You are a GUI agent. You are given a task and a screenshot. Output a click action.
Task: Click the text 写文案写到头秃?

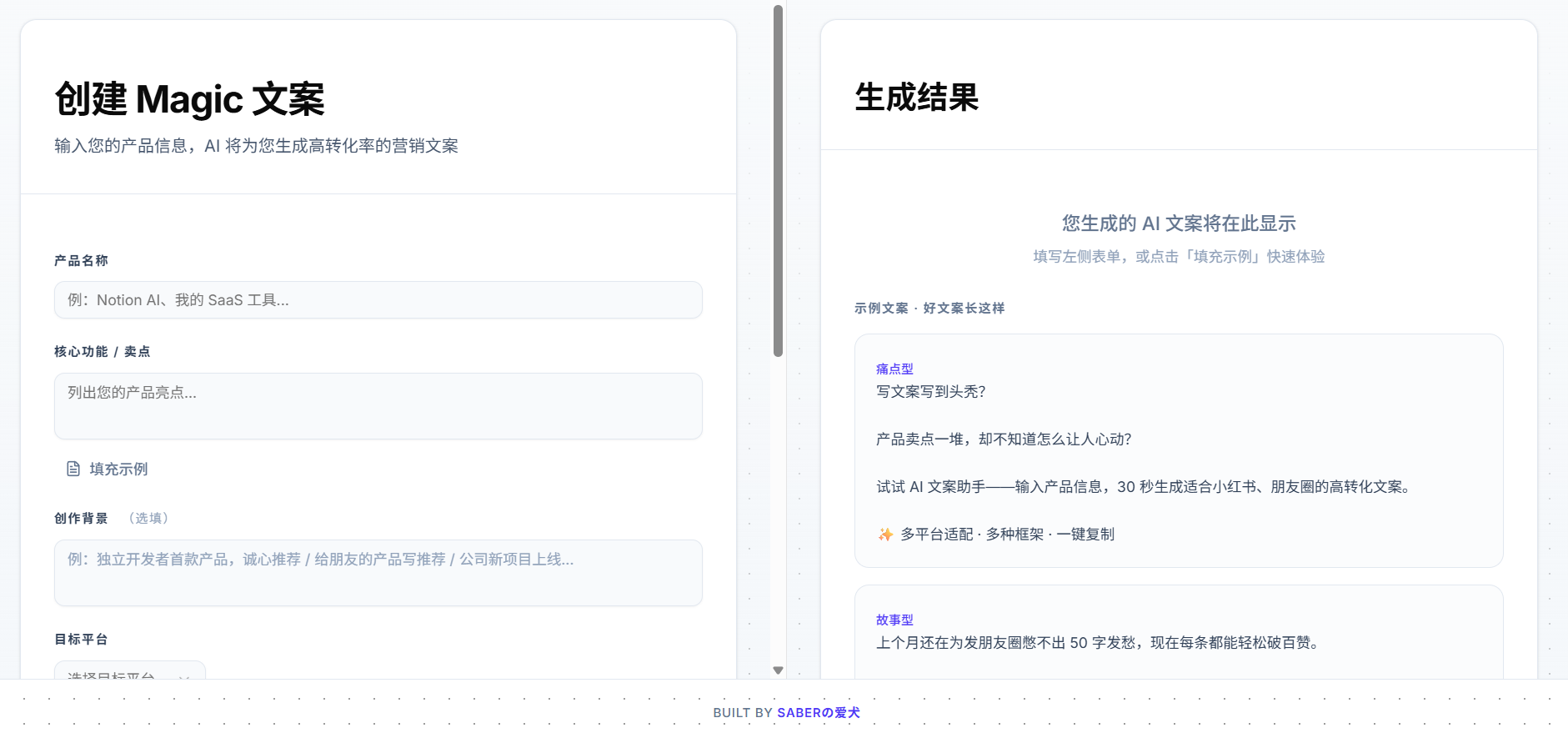tap(930, 392)
